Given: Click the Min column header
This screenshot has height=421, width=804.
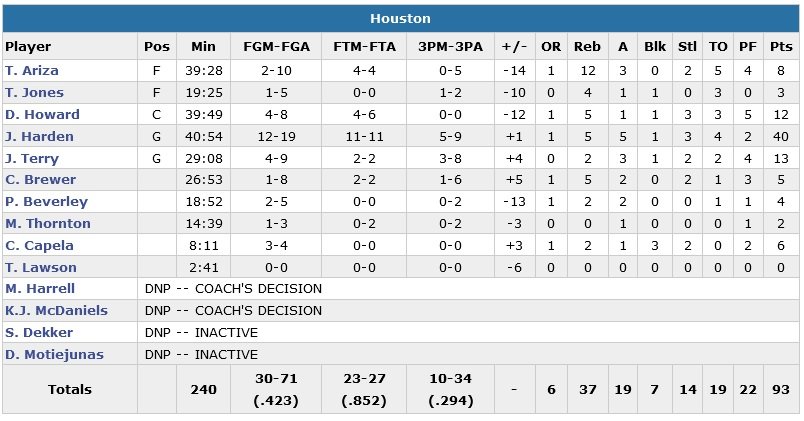Looking at the screenshot, I should 203,47.
